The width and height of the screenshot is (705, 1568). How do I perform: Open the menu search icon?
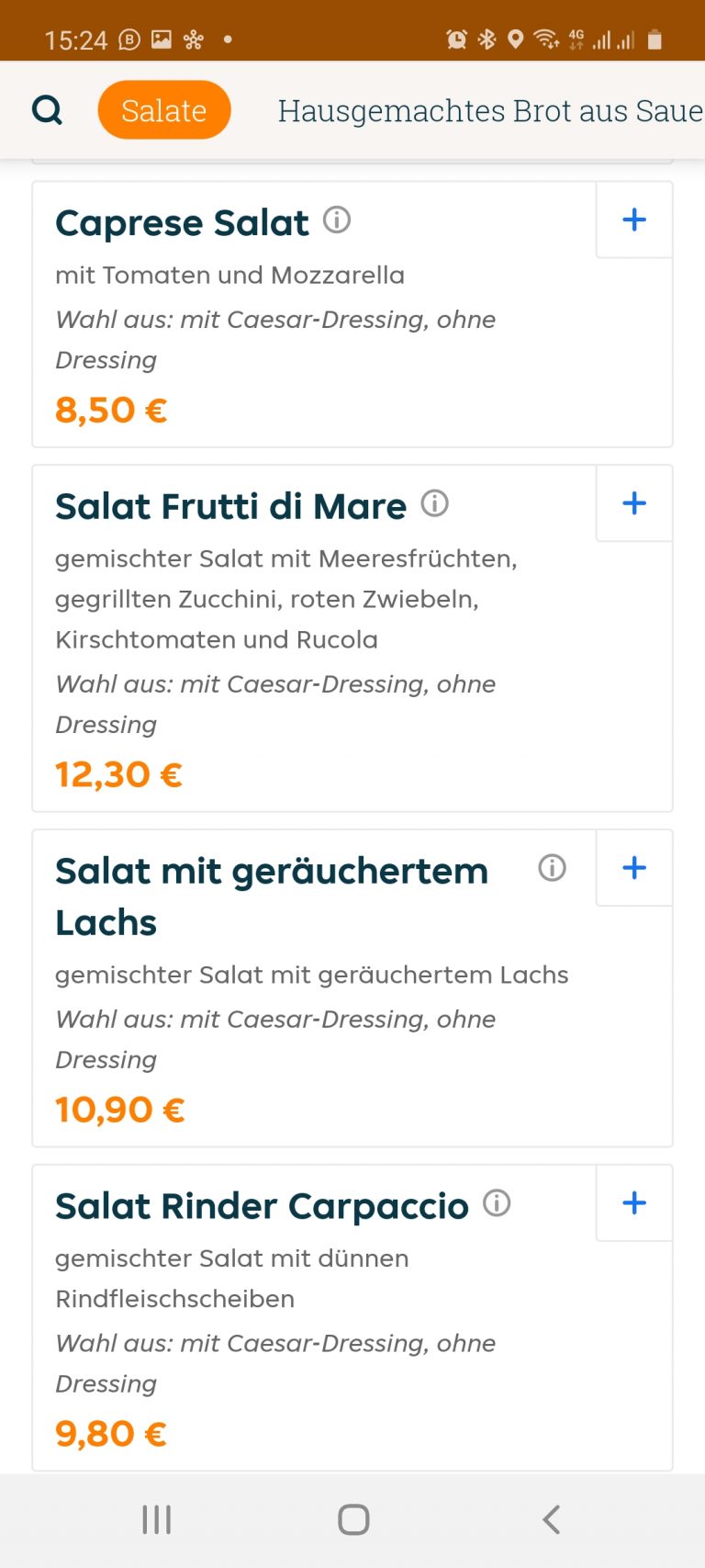tap(47, 110)
